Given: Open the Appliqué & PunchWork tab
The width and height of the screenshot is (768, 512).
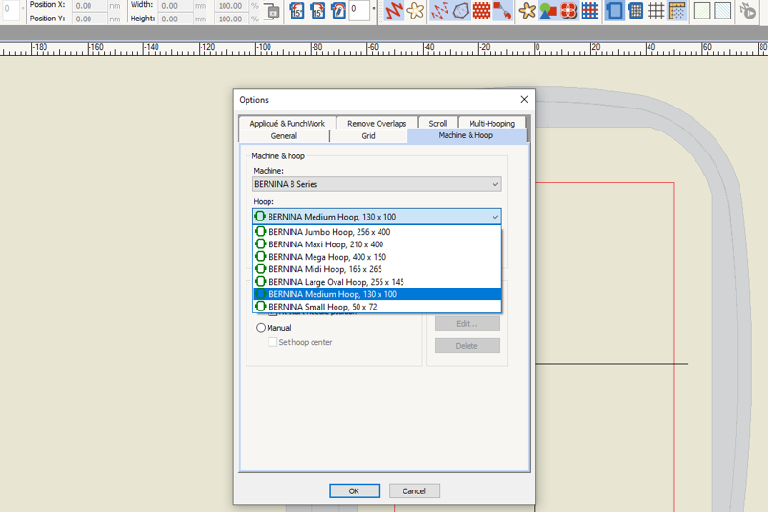Looking at the screenshot, I should [x=287, y=123].
